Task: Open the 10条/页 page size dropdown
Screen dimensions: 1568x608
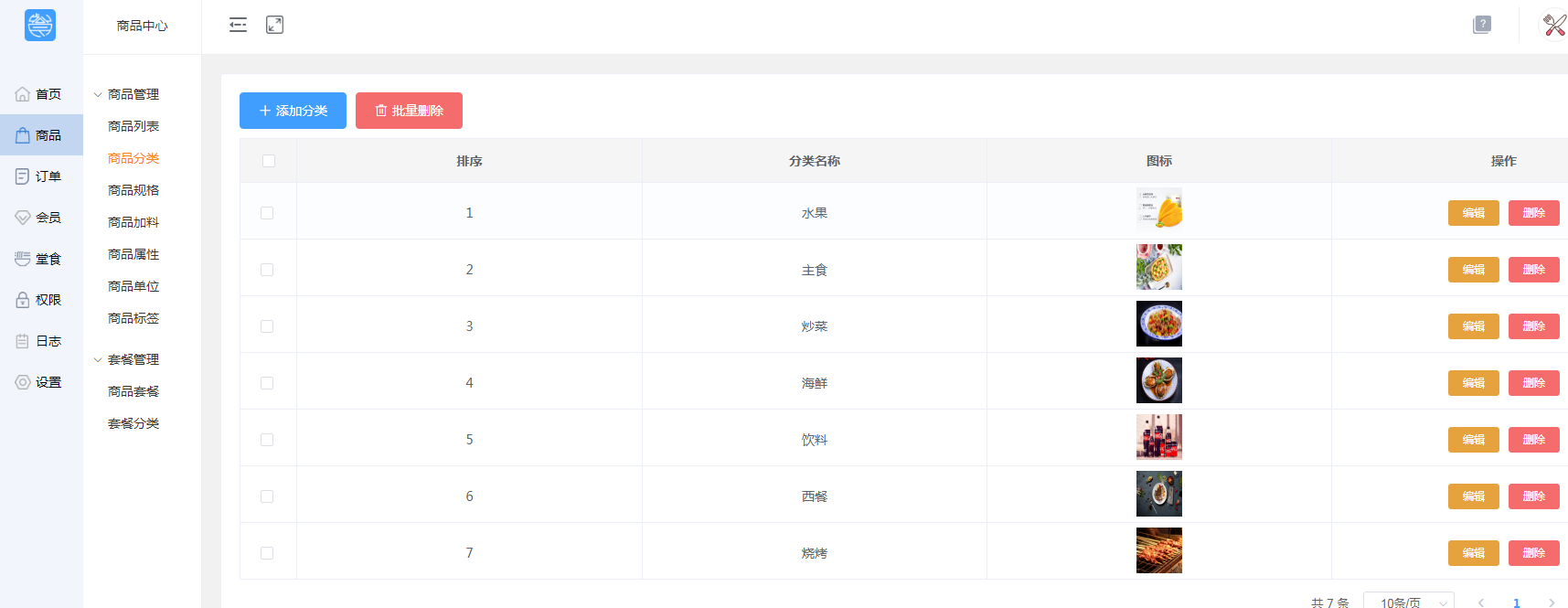Action: [1408, 602]
